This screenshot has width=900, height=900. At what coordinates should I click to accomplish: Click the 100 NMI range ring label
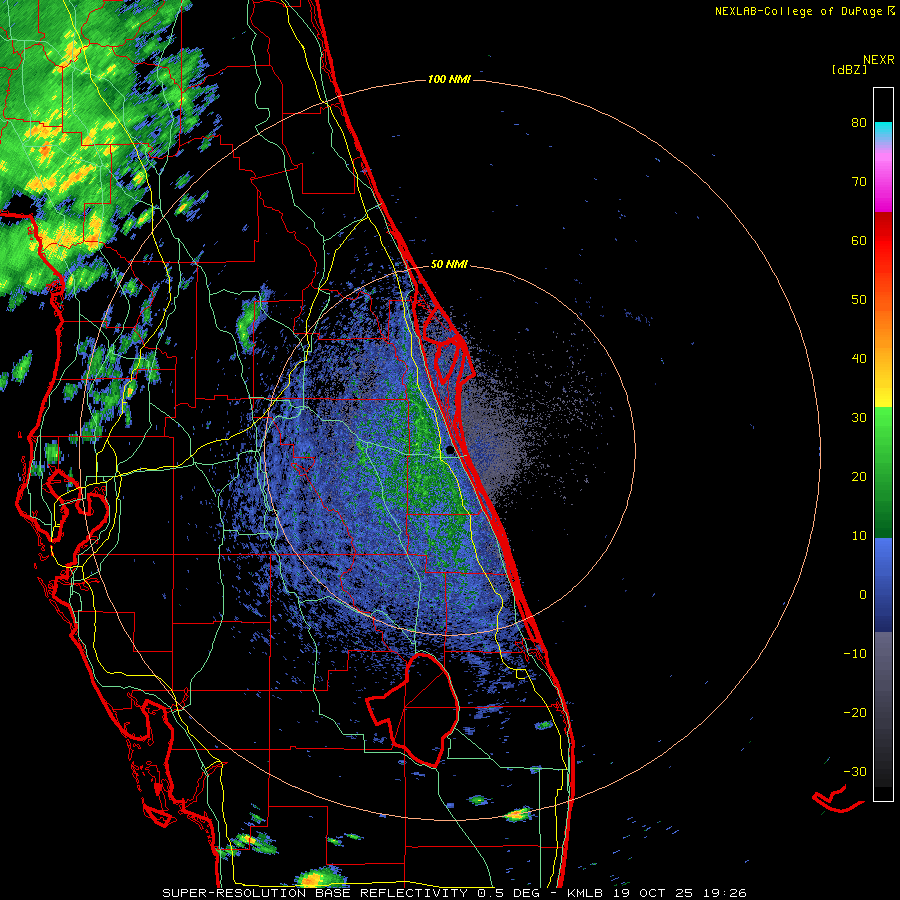point(449,79)
